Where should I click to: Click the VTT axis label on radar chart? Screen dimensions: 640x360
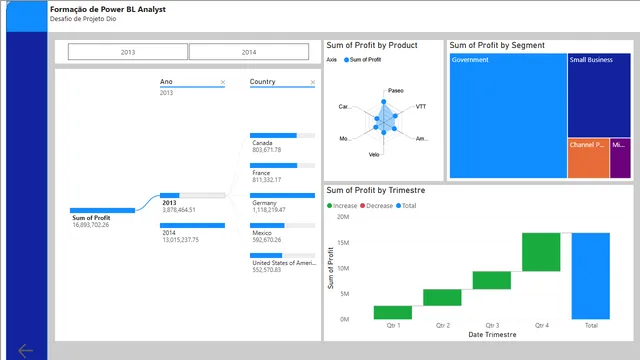(x=421, y=107)
